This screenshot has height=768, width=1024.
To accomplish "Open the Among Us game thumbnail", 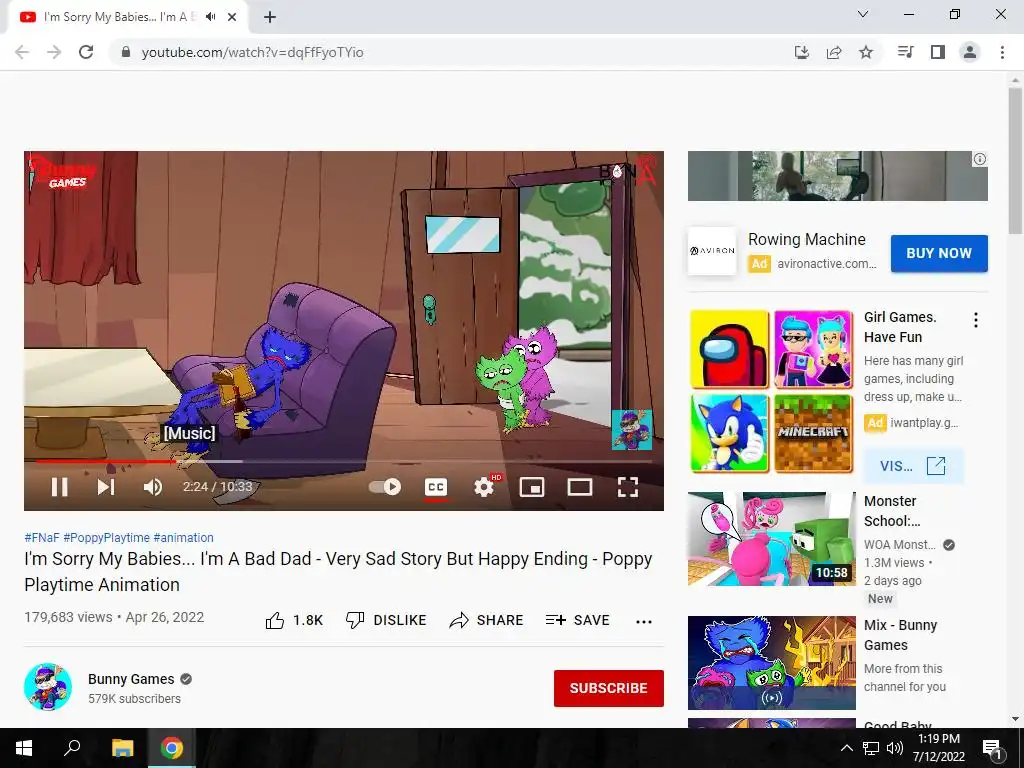I will [x=729, y=349].
